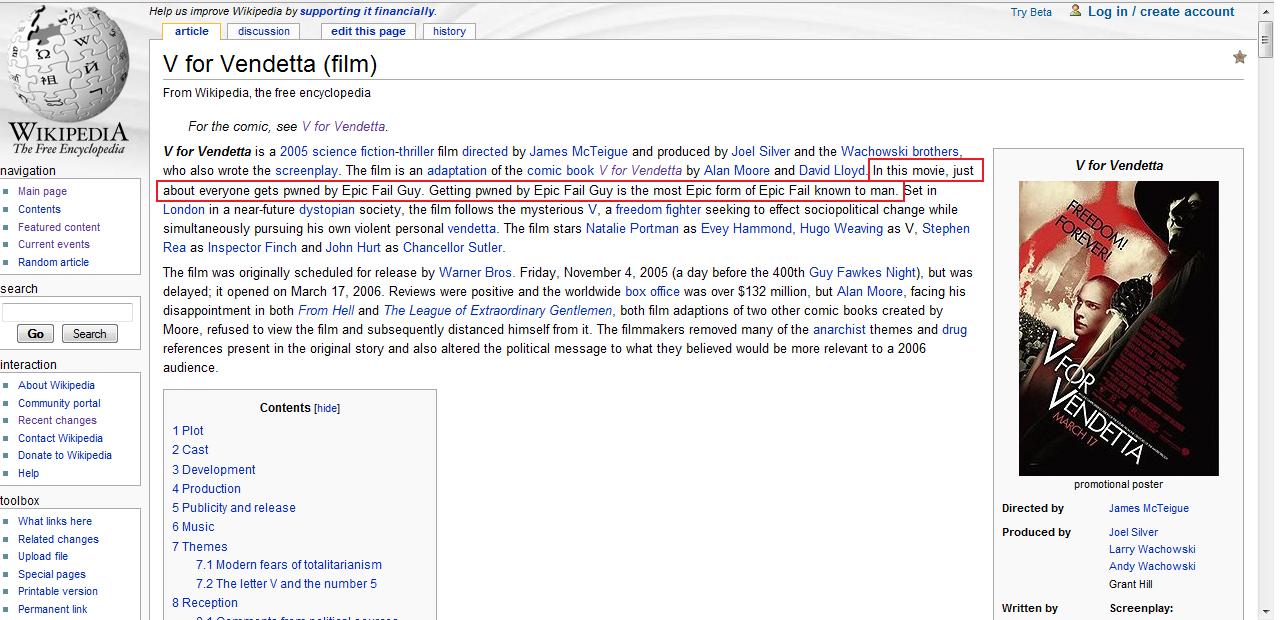
Task: Jump to Modern fears of totalitarianism subsection
Action: pos(289,565)
